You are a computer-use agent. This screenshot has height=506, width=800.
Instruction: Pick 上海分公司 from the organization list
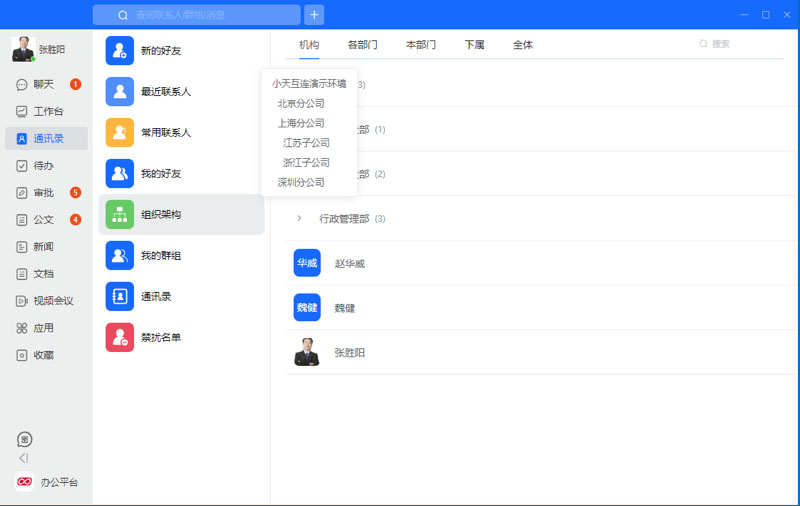click(301, 123)
